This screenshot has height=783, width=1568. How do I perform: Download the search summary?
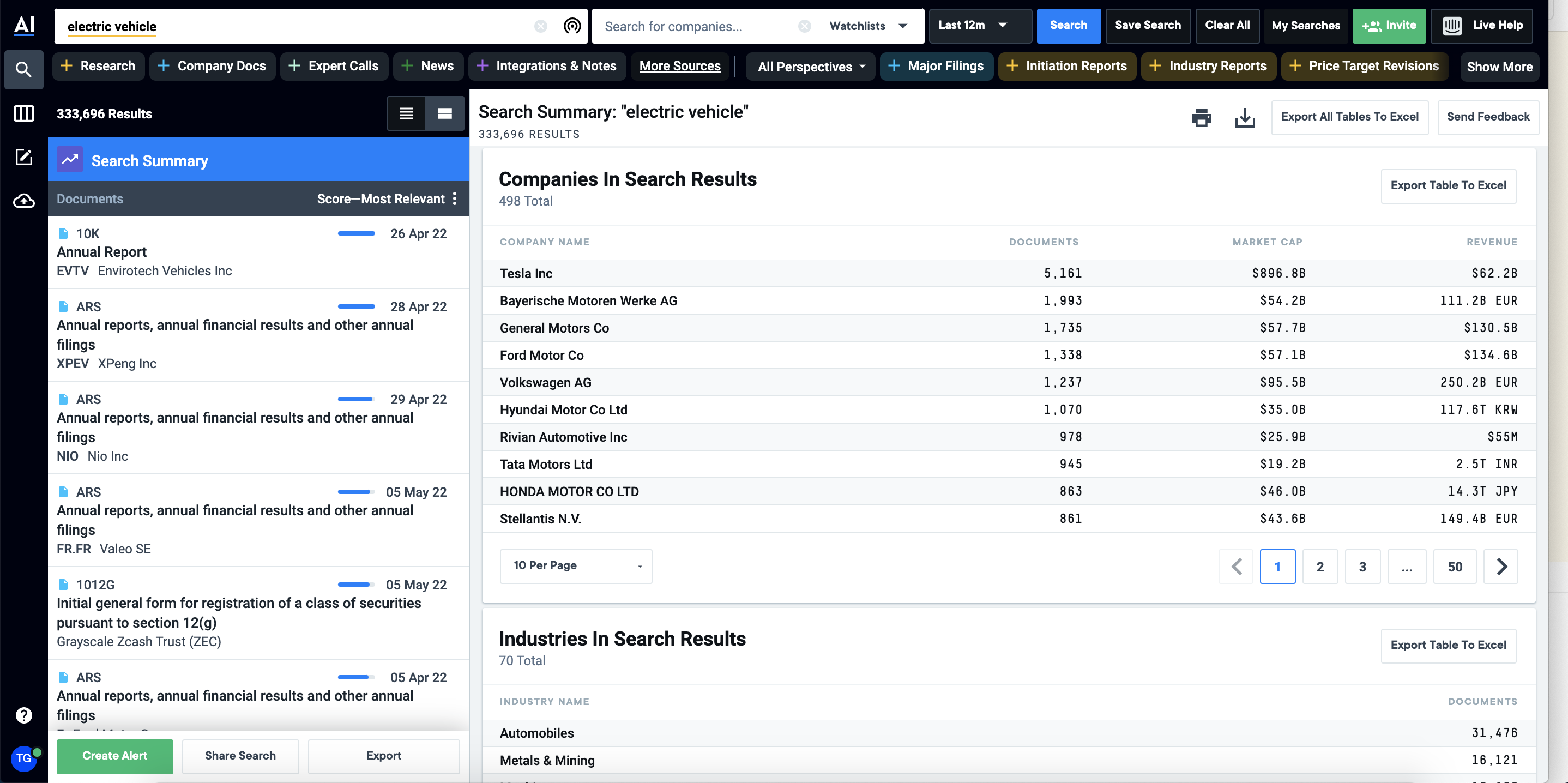[1245, 118]
